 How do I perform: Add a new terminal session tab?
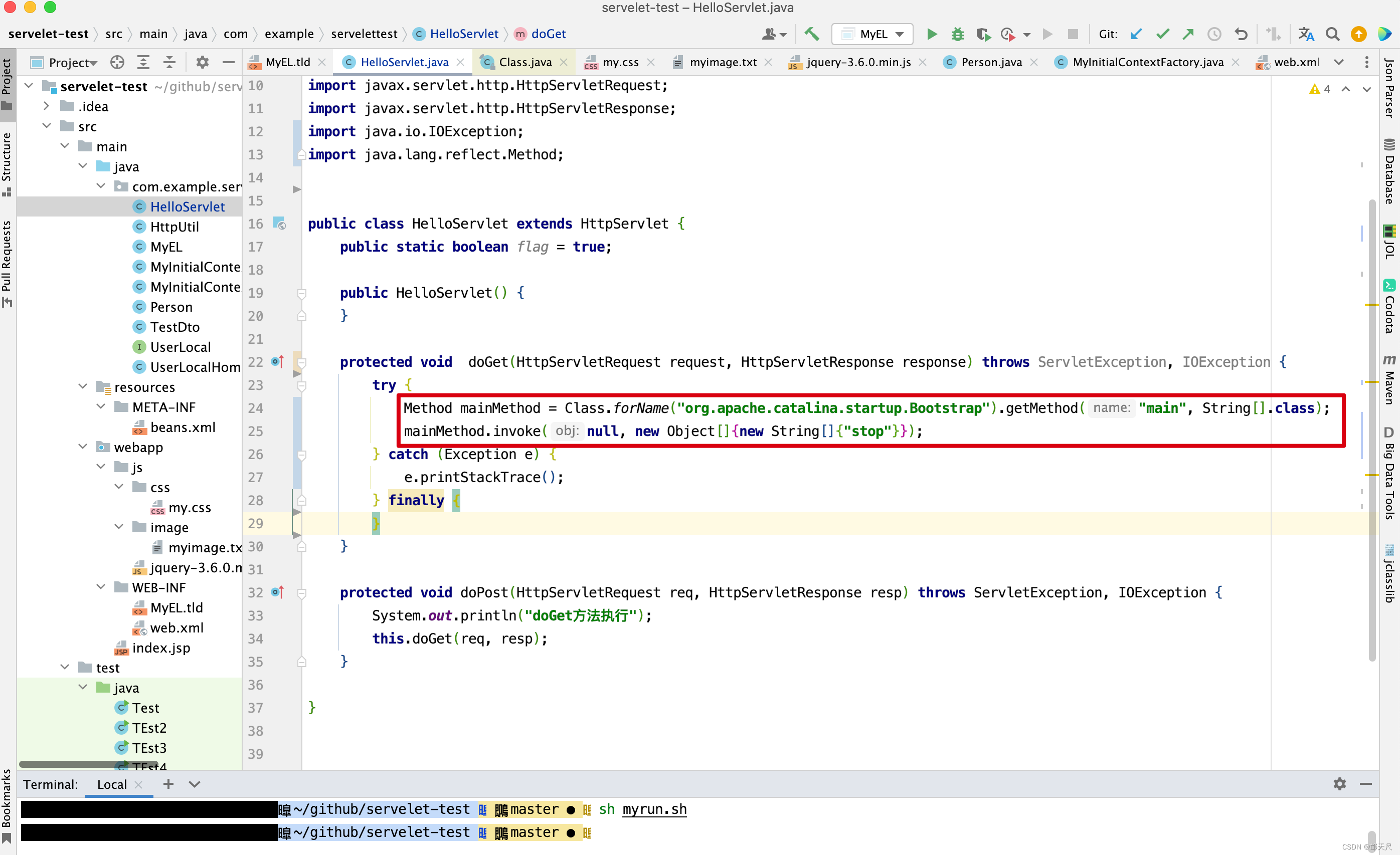coord(168,784)
